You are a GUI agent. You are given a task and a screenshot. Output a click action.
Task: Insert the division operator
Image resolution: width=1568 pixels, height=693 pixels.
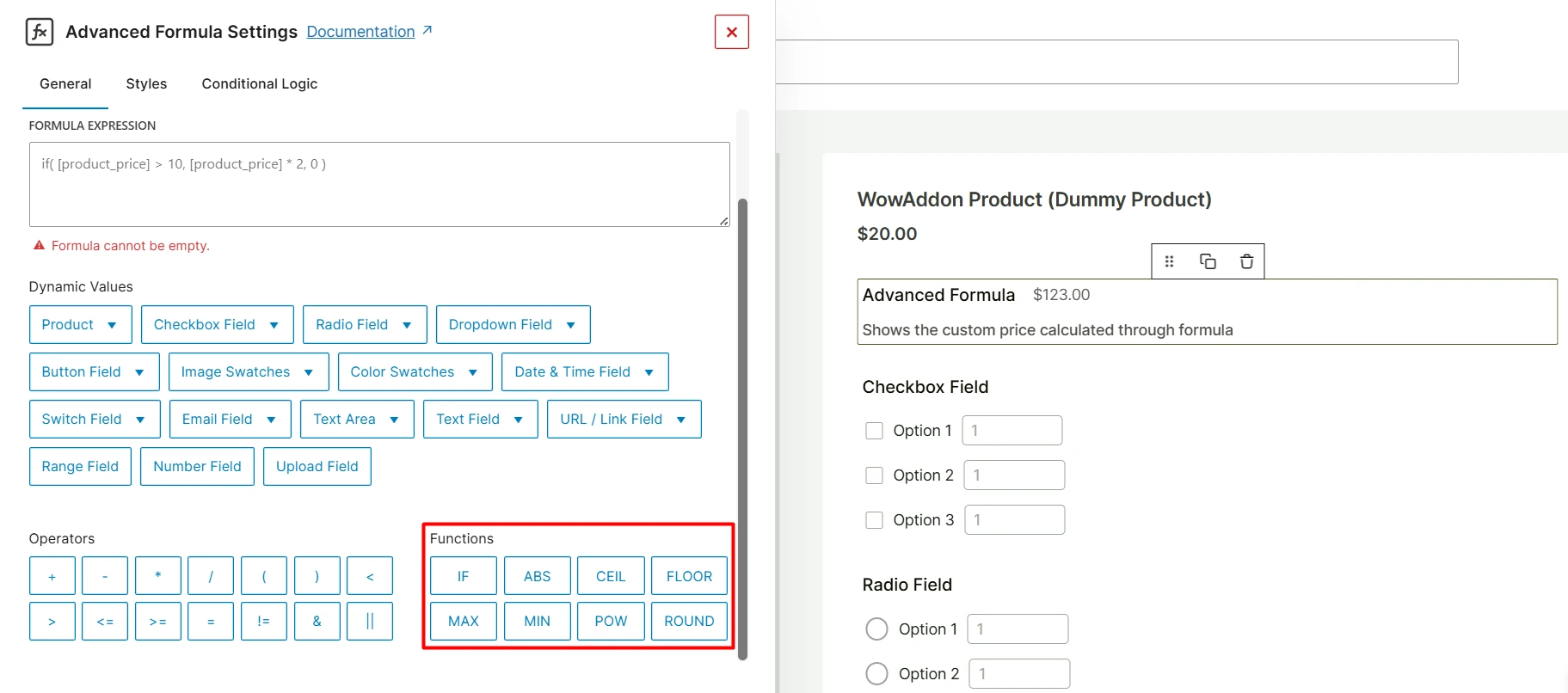(x=211, y=576)
